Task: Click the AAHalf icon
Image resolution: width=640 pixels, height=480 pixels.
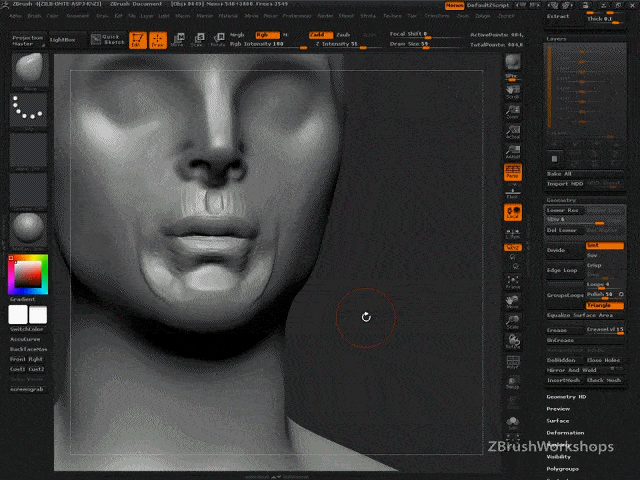Action: 513,152
